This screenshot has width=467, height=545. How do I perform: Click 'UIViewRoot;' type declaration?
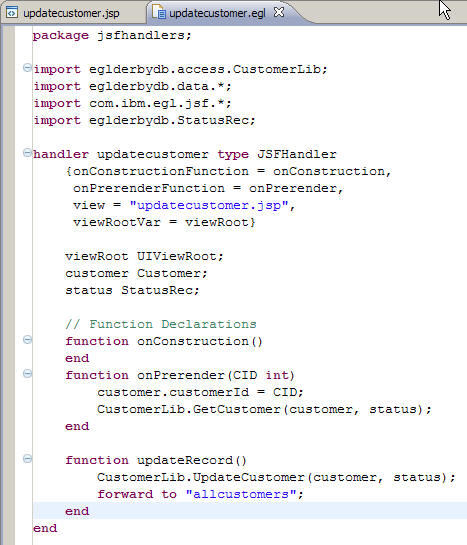pyautogui.click(x=180, y=257)
